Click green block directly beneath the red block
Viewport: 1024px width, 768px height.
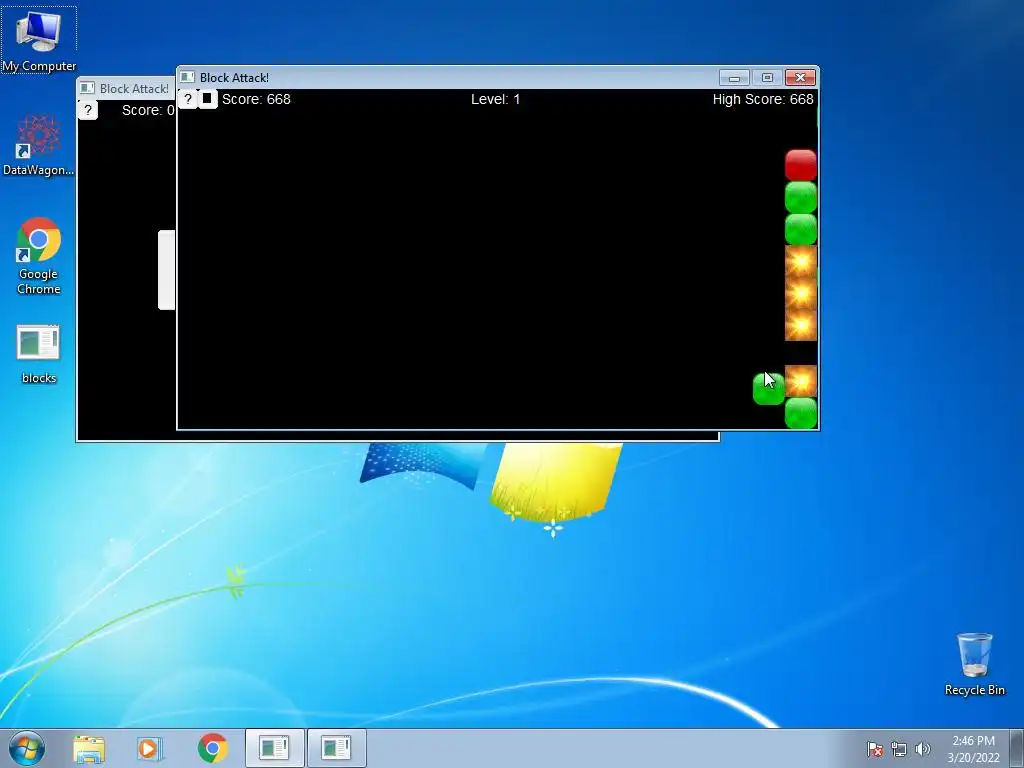pyautogui.click(x=801, y=197)
